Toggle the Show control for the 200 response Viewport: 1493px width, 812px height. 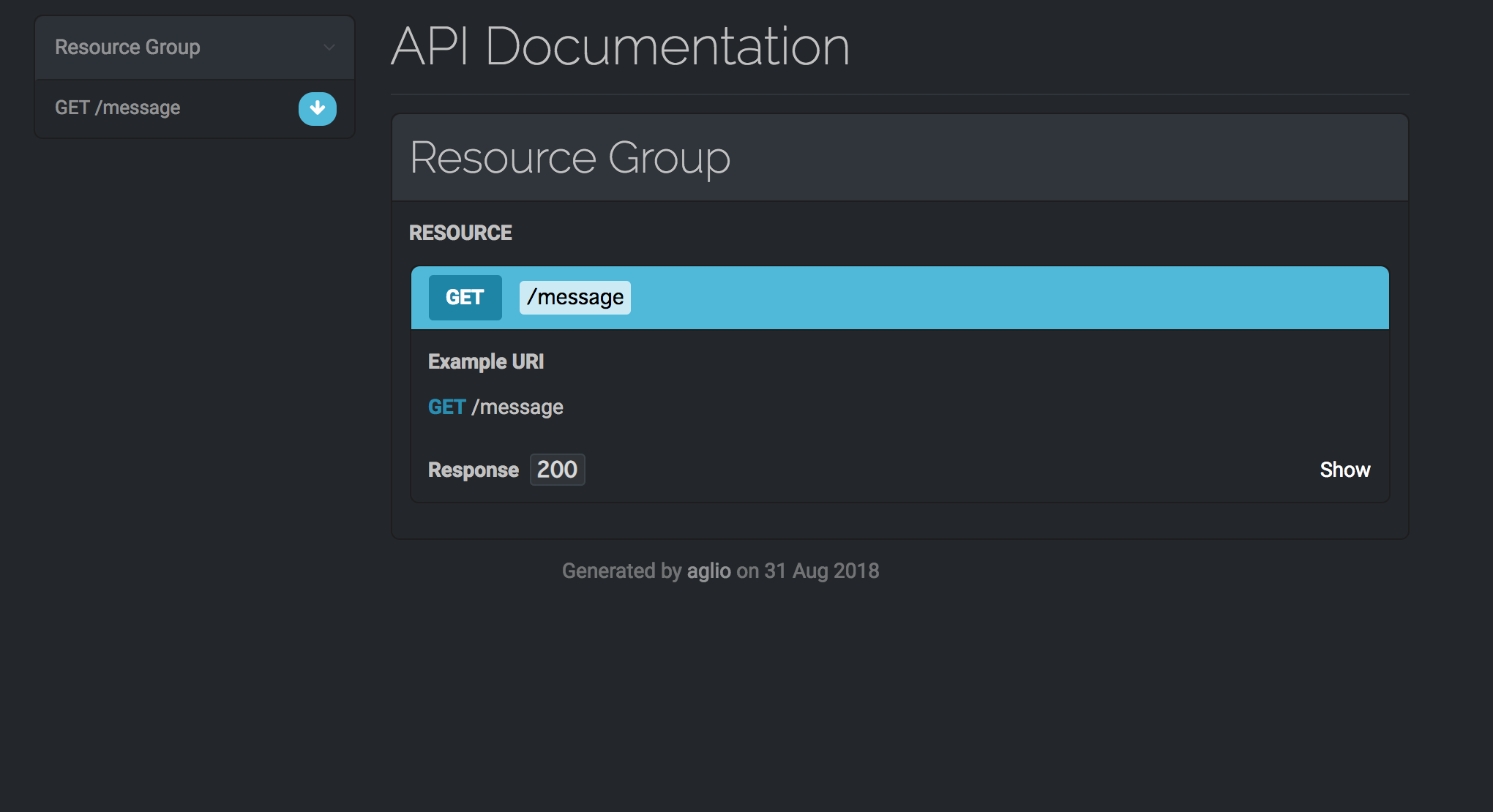pyautogui.click(x=1344, y=469)
